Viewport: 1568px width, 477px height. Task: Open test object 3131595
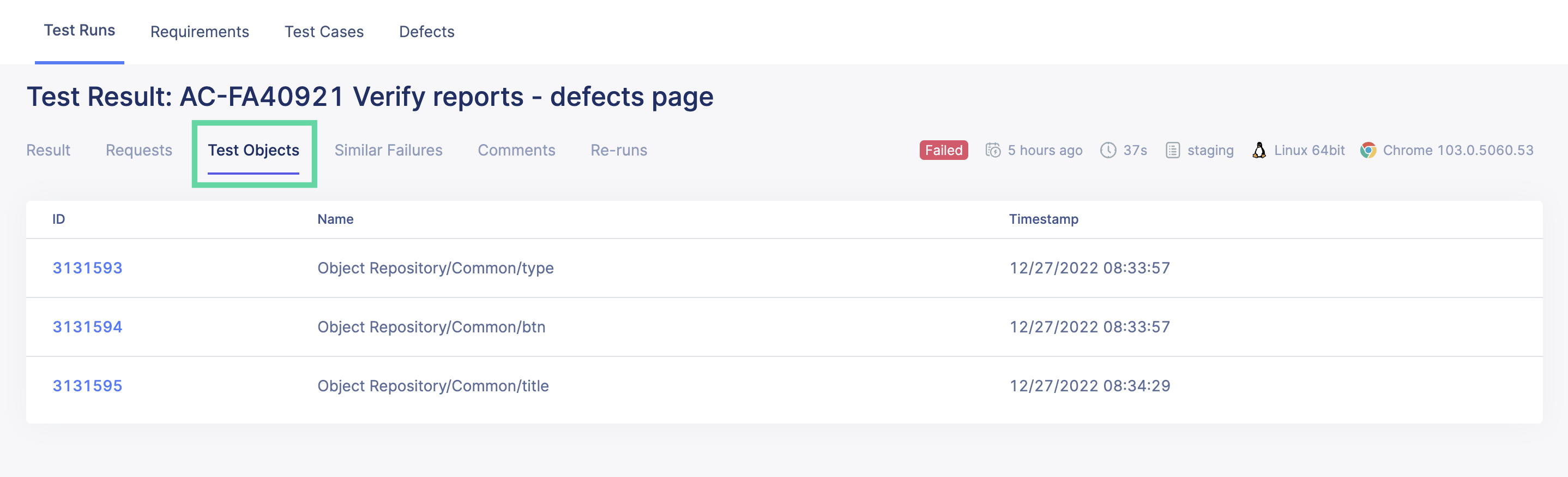[88, 386]
